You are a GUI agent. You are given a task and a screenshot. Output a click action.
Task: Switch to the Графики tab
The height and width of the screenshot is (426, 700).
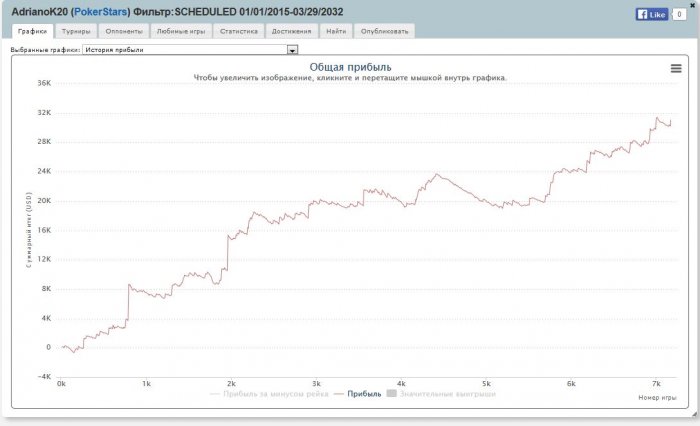coord(33,31)
